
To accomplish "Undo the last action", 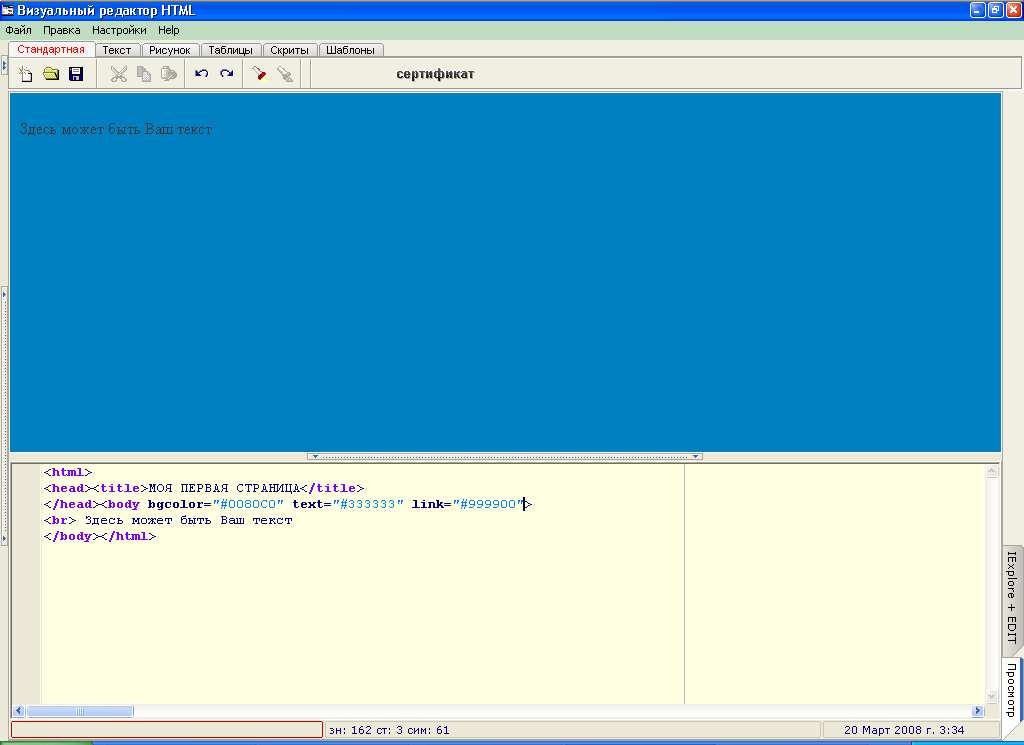I will pos(201,74).
